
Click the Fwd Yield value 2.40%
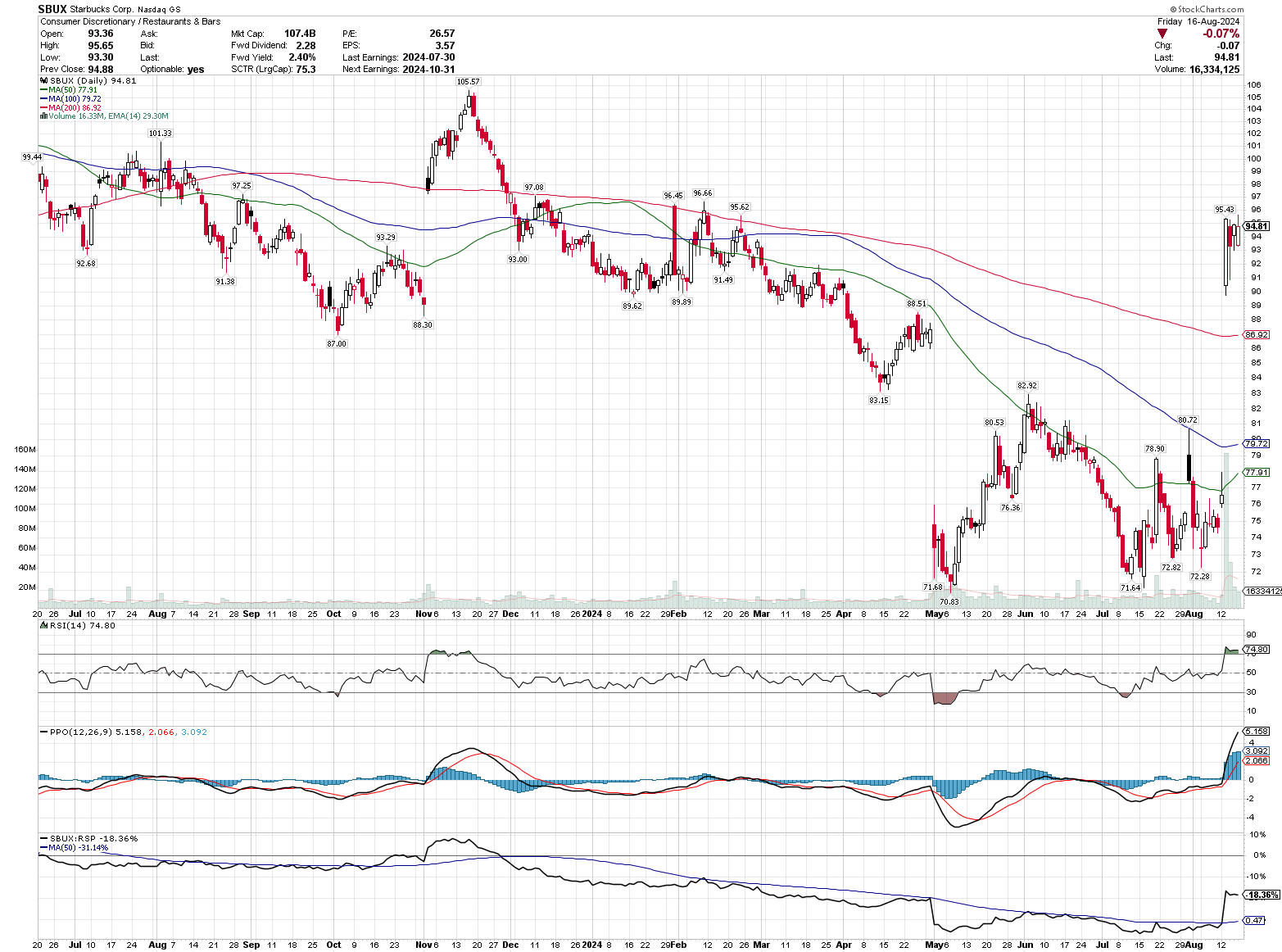pyautogui.click(x=302, y=57)
